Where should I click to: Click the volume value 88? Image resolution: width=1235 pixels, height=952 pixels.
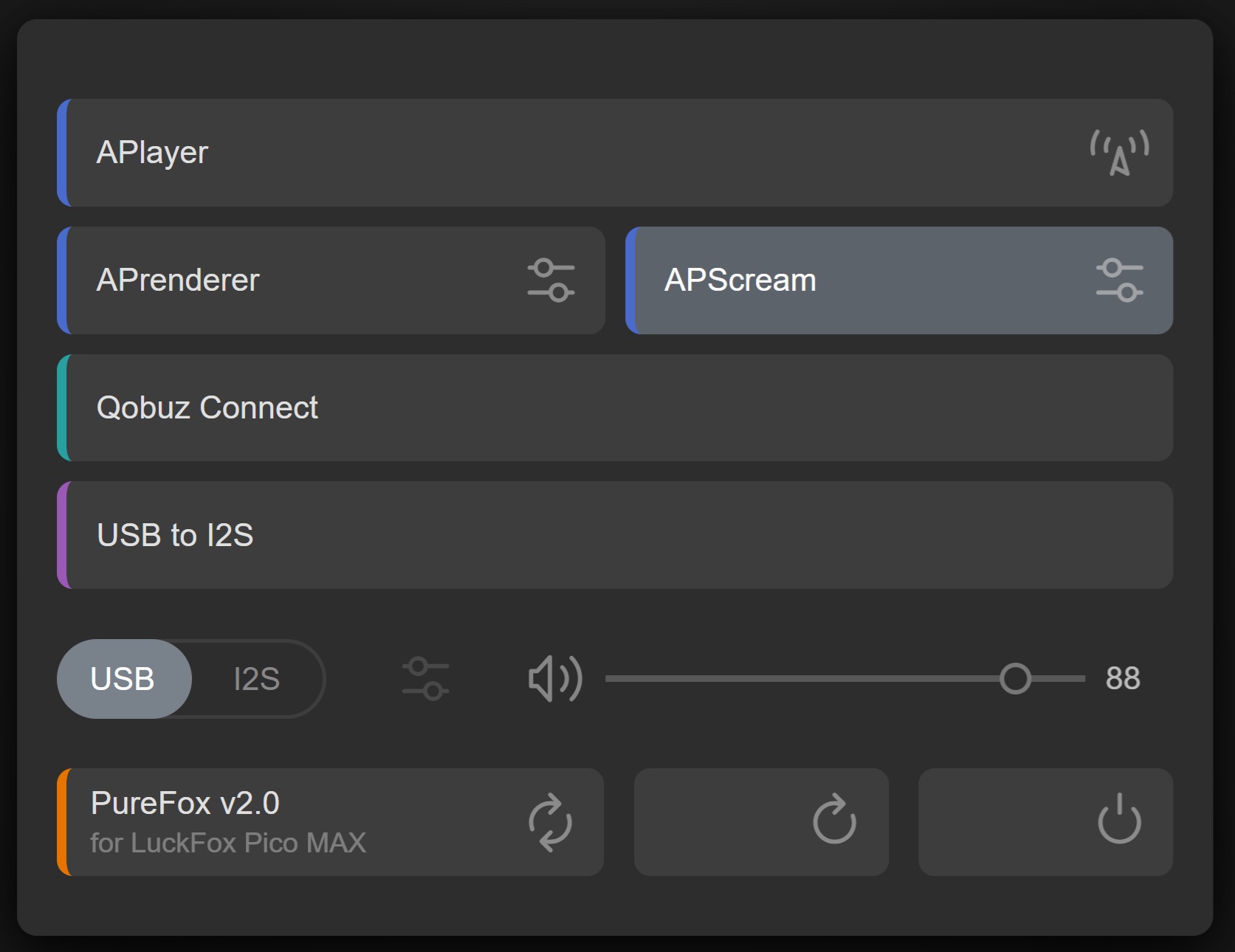click(1122, 678)
